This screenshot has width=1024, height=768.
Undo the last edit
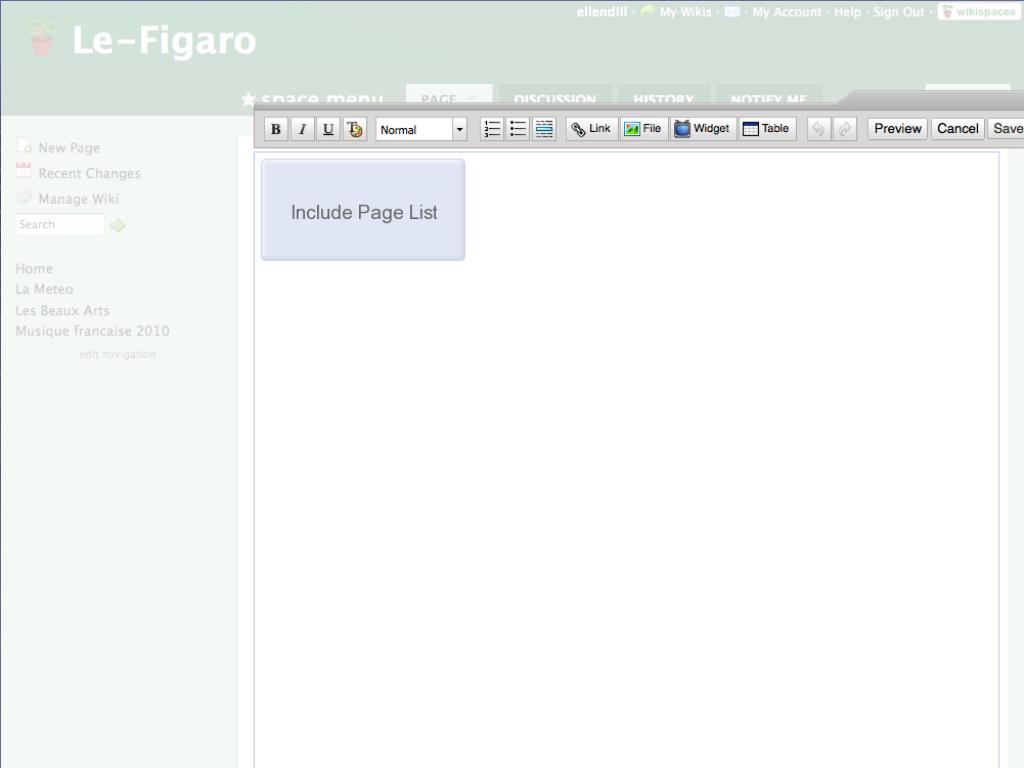[818, 129]
